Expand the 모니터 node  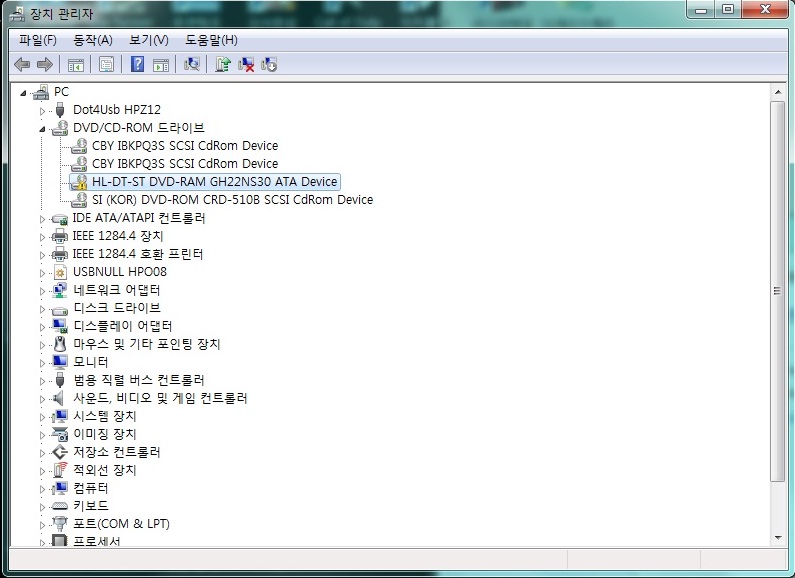tap(43, 363)
